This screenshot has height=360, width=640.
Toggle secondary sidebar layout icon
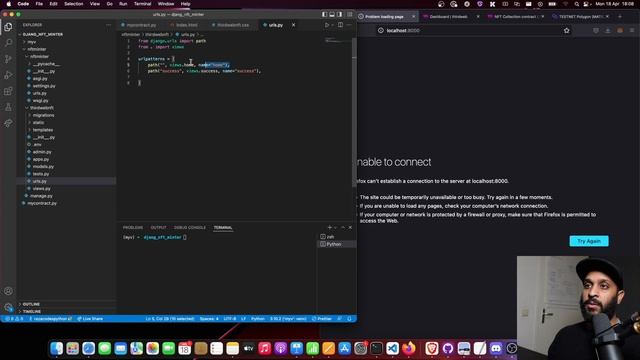click(340, 14)
